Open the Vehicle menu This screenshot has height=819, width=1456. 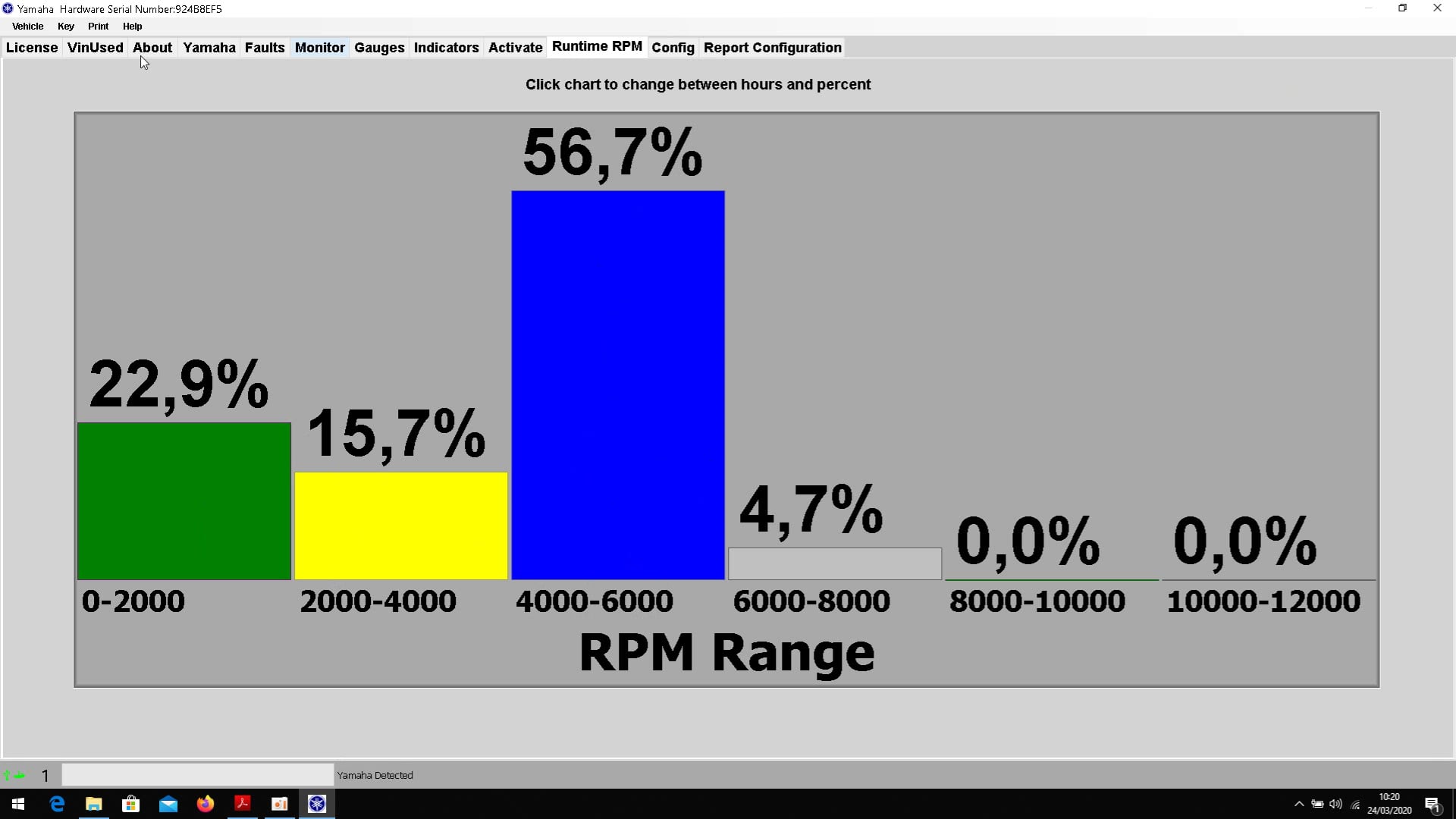tap(27, 26)
